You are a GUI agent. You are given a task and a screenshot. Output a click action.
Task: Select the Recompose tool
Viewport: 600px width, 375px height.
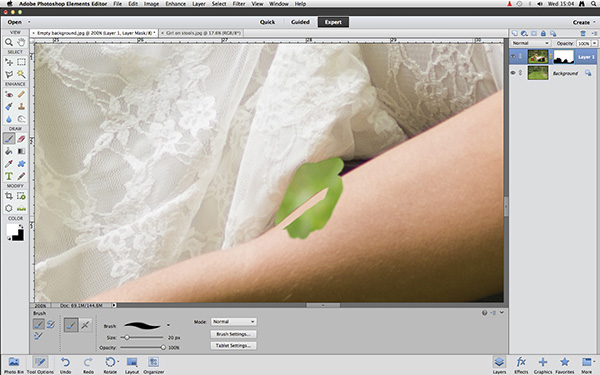pos(21,196)
